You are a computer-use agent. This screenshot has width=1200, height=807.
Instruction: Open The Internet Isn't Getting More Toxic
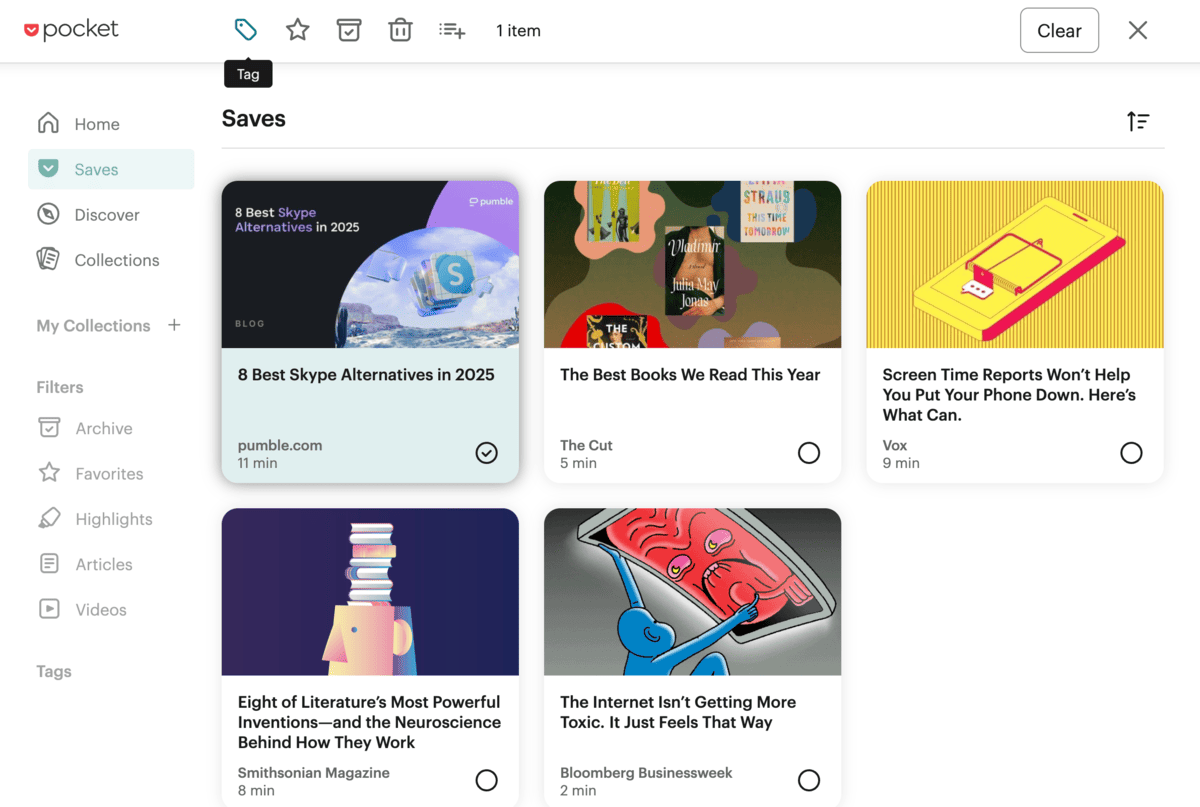coord(678,712)
